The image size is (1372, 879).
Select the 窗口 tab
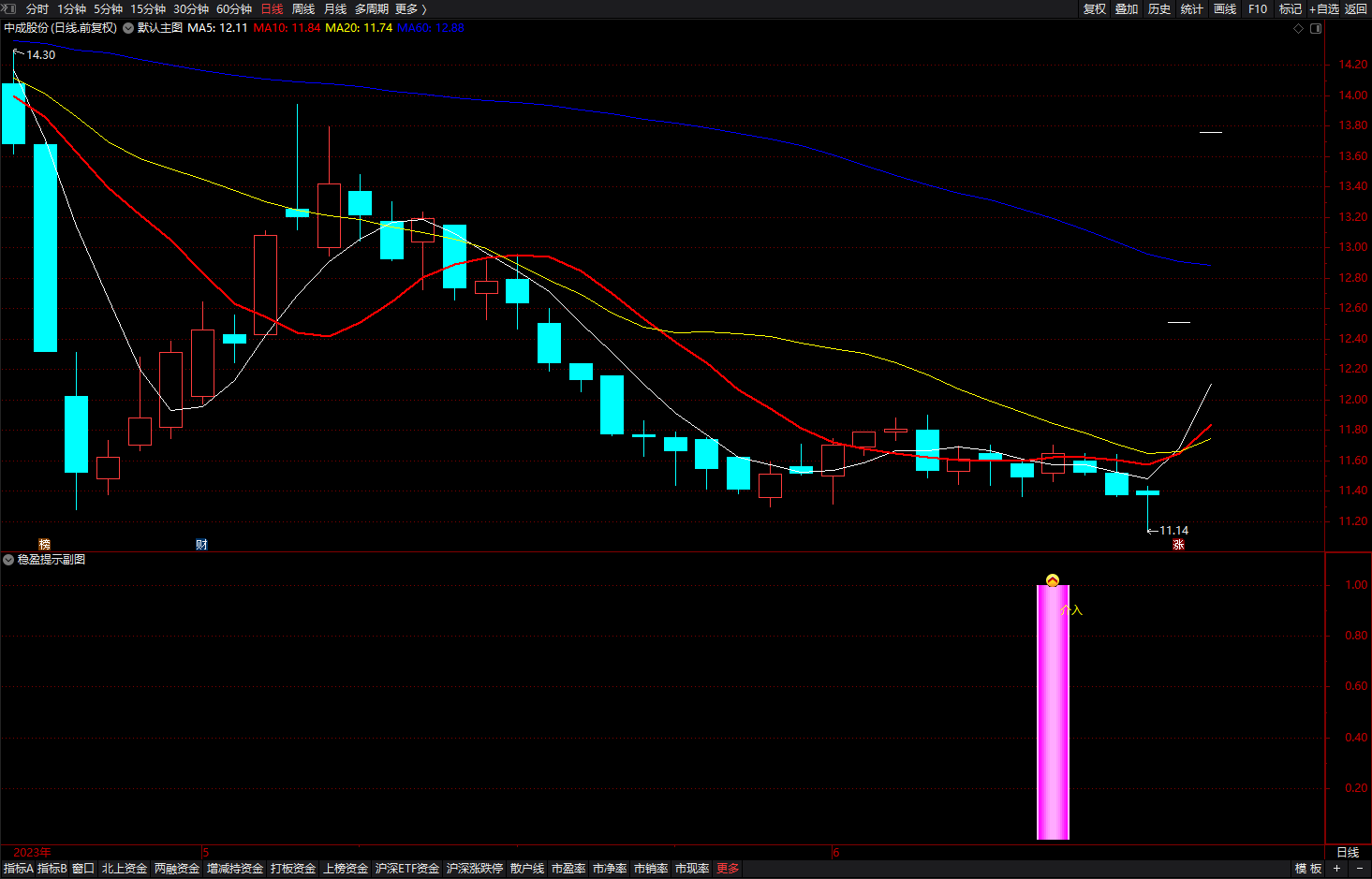click(x=83, y=869)
